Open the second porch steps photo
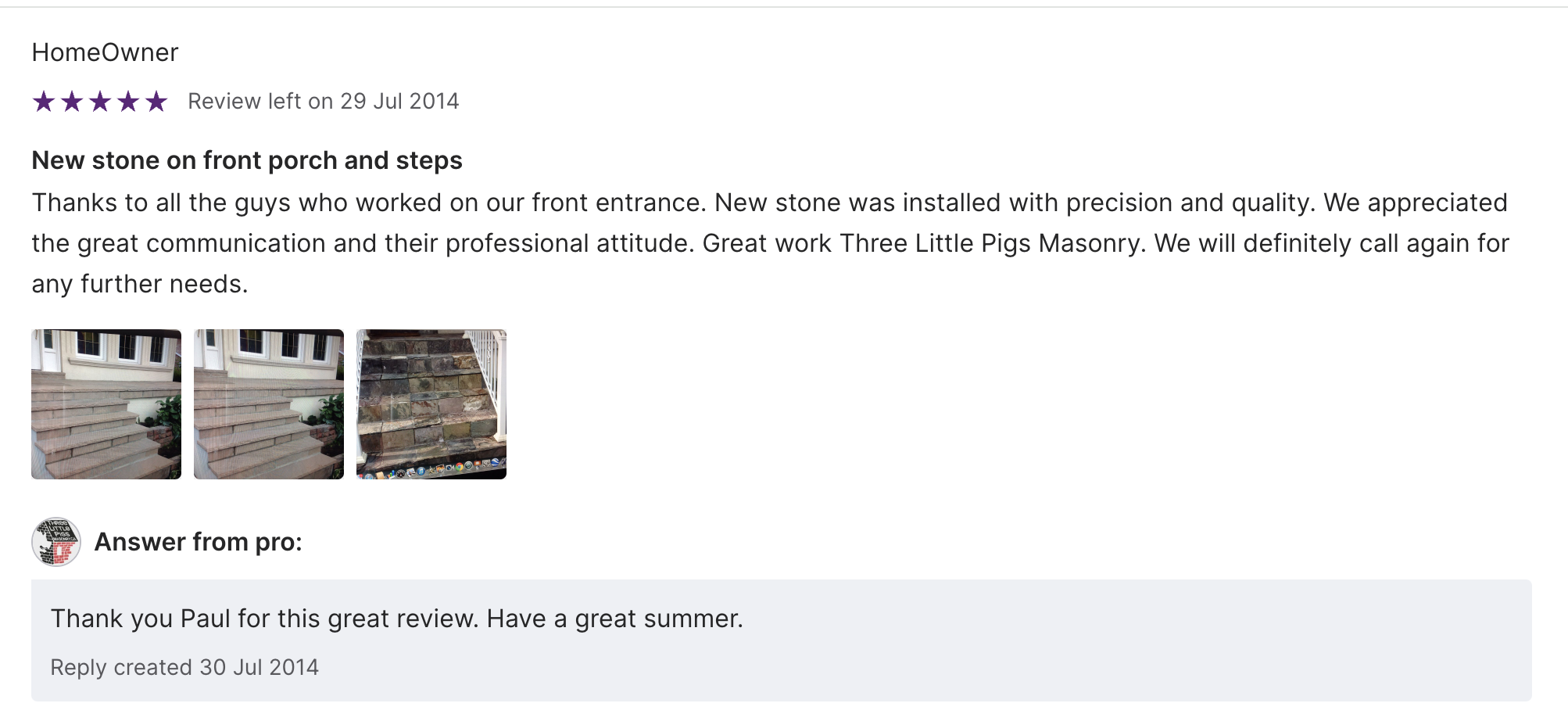This screenshot has height=721, width=1568. click(x=269, y=404)
